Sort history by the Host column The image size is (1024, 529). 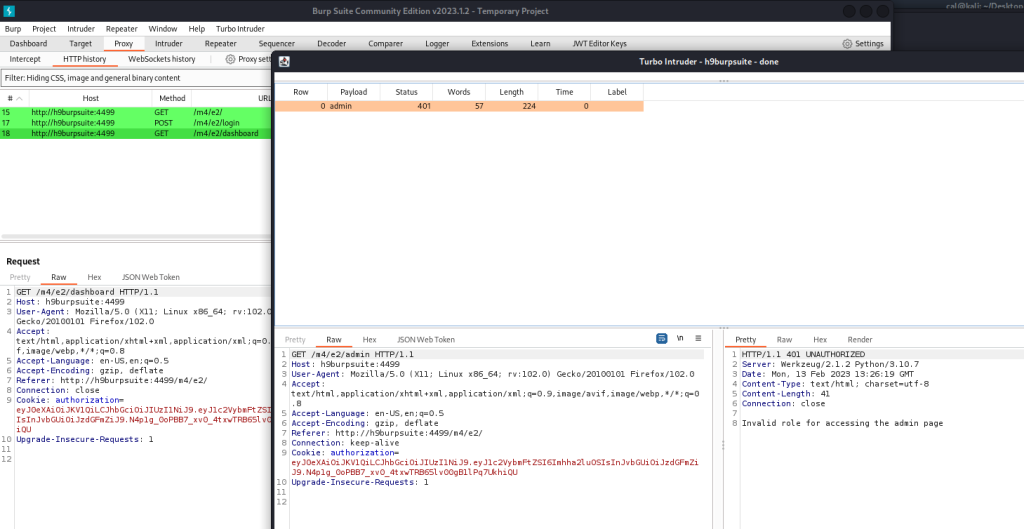(91, 98)
